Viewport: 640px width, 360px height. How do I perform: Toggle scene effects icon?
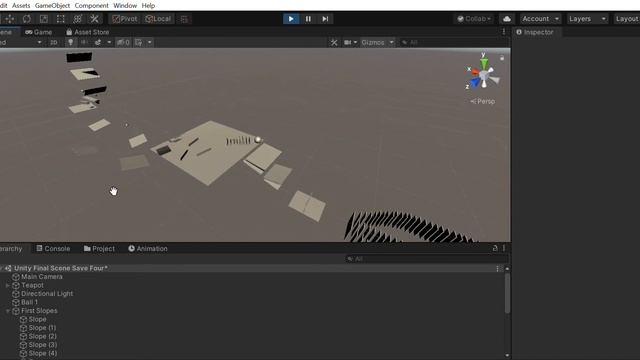pos(98,42)
